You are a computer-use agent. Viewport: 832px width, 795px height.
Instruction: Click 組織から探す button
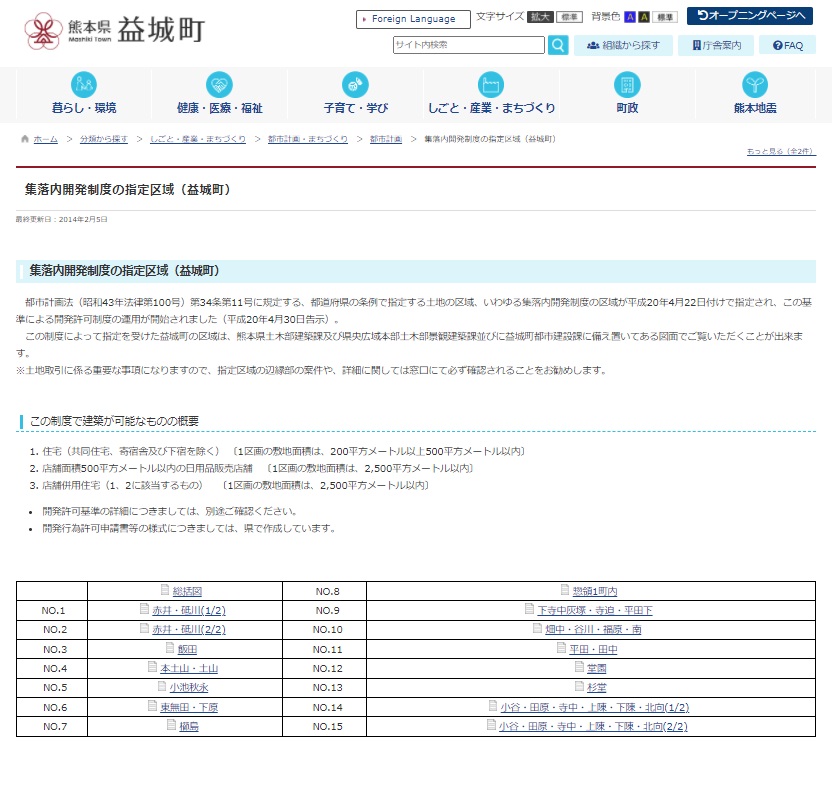[x=623, y=45]
